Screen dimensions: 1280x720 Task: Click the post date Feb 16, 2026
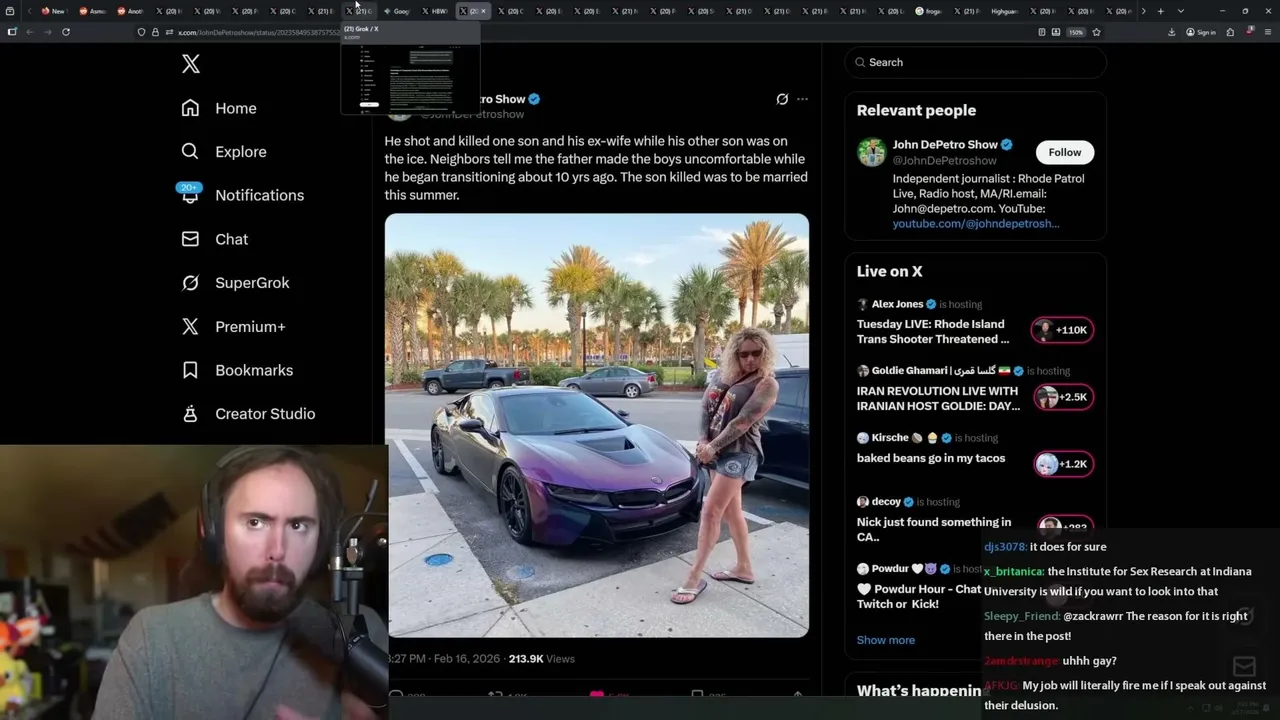pos(467,659)
